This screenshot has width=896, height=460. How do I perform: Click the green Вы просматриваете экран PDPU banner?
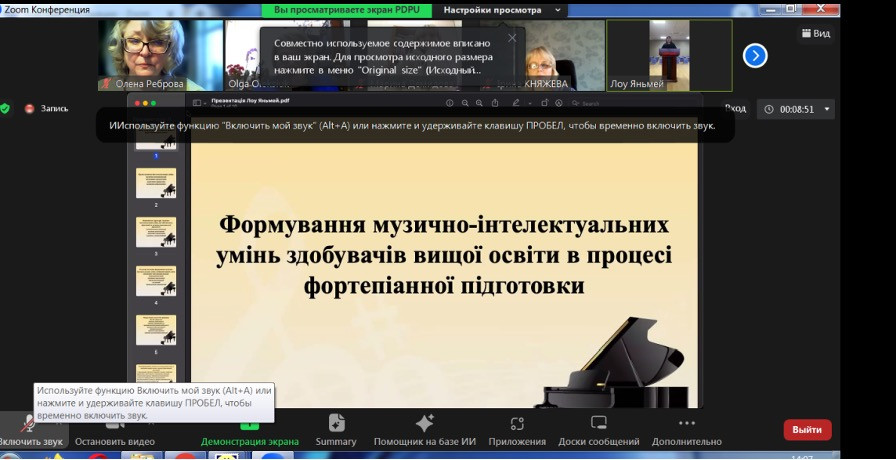346,10
